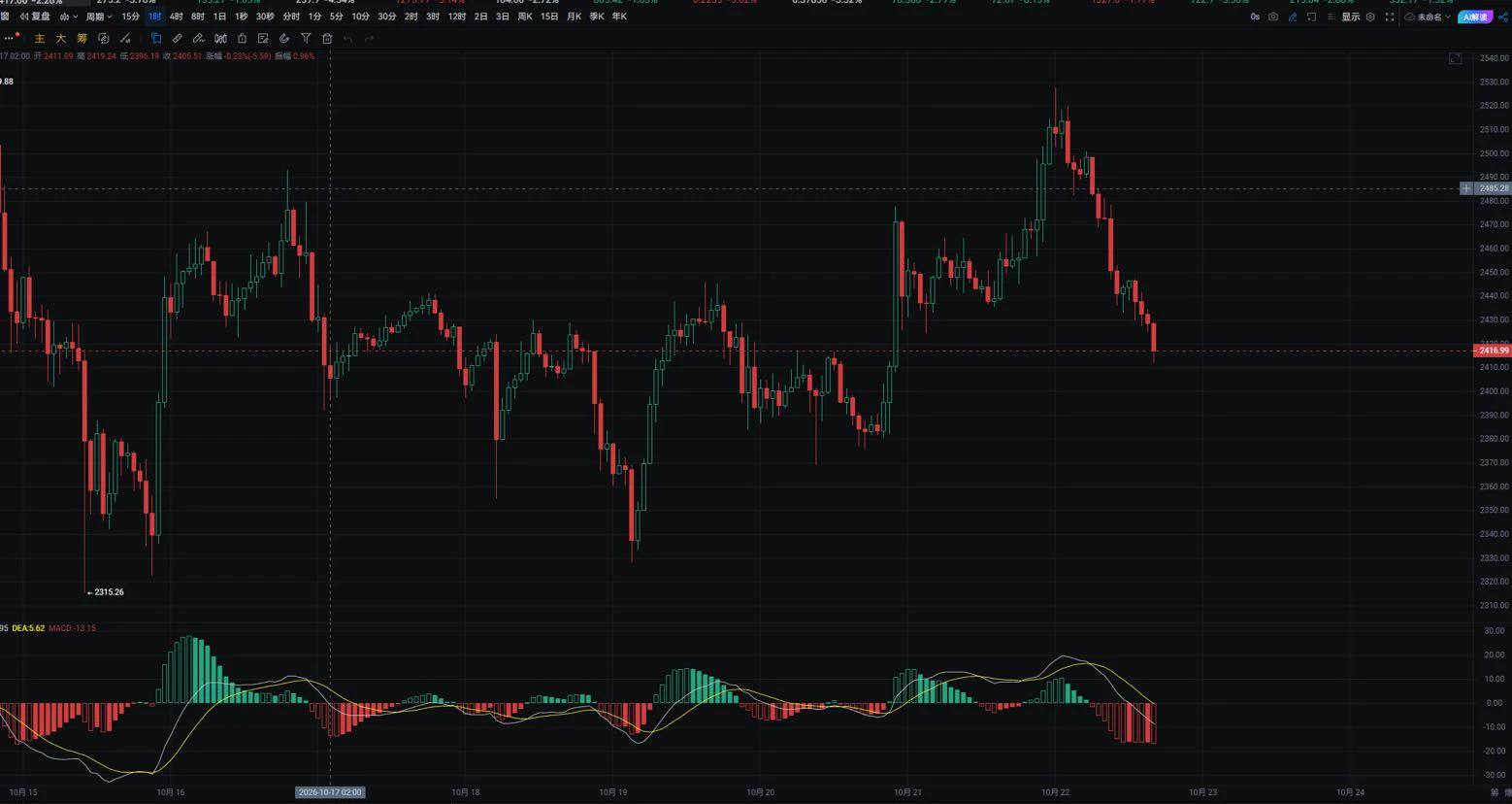Click the DEA:5.62 indicator label
Viewport: 1512px width, 804px height.
27,628
